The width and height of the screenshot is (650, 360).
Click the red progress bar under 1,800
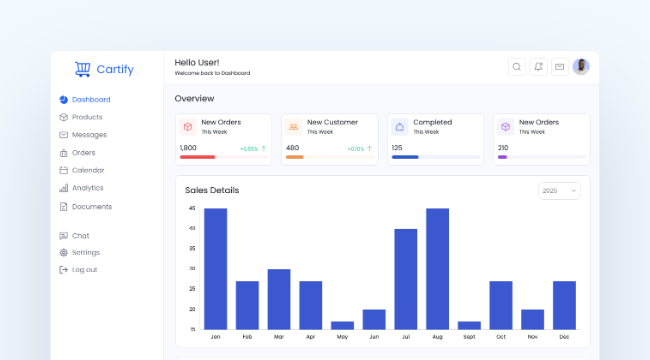click(x=197, y=157)
